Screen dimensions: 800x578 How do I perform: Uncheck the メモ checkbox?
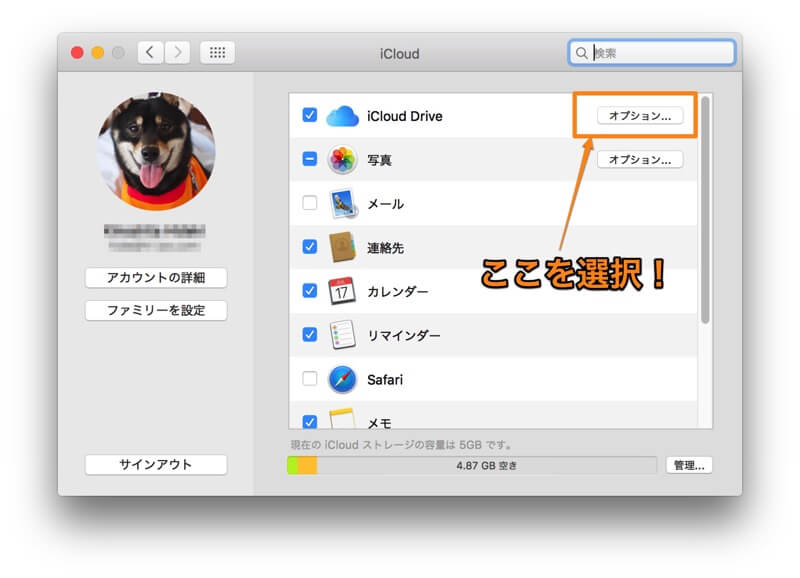[309, 421]
